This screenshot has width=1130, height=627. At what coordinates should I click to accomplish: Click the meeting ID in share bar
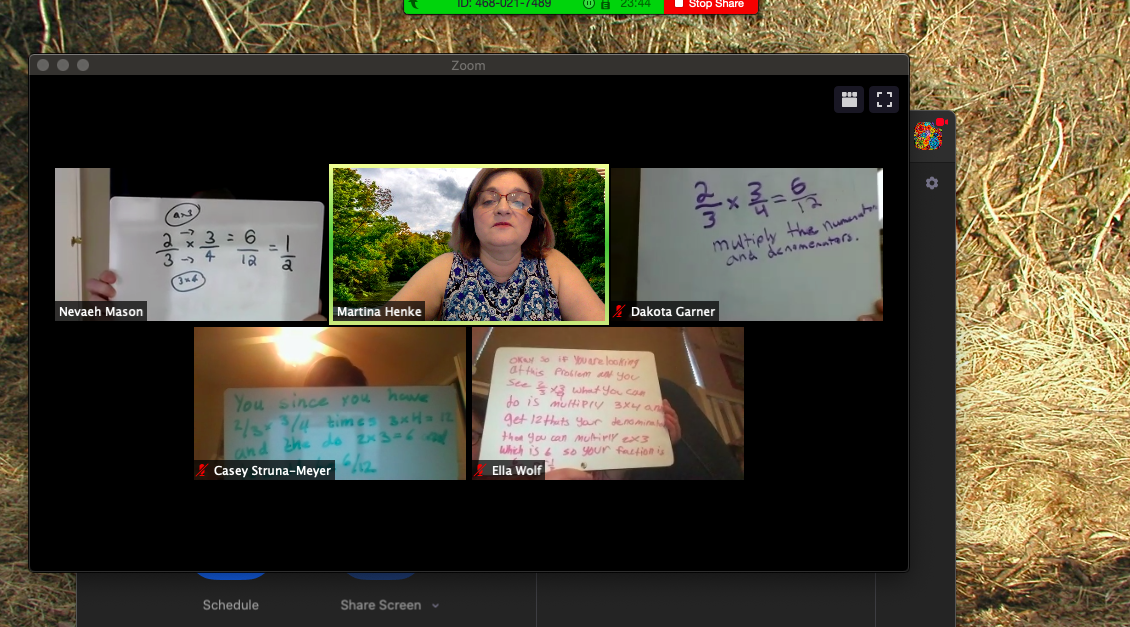pyautogui.click(x=504, y=4)
